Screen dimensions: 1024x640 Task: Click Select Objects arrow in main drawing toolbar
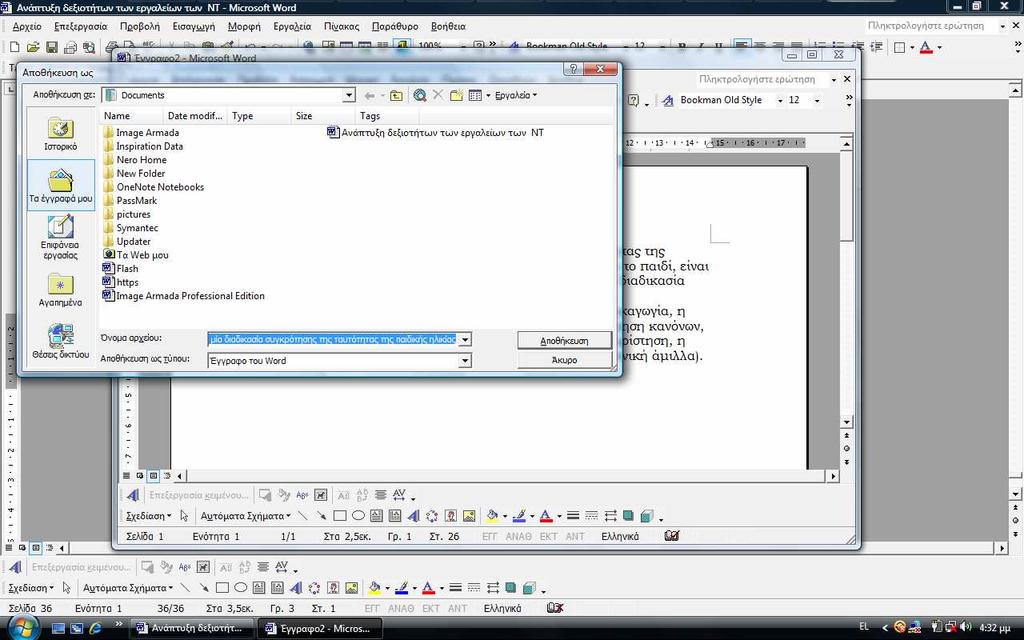tap(66, 588)
